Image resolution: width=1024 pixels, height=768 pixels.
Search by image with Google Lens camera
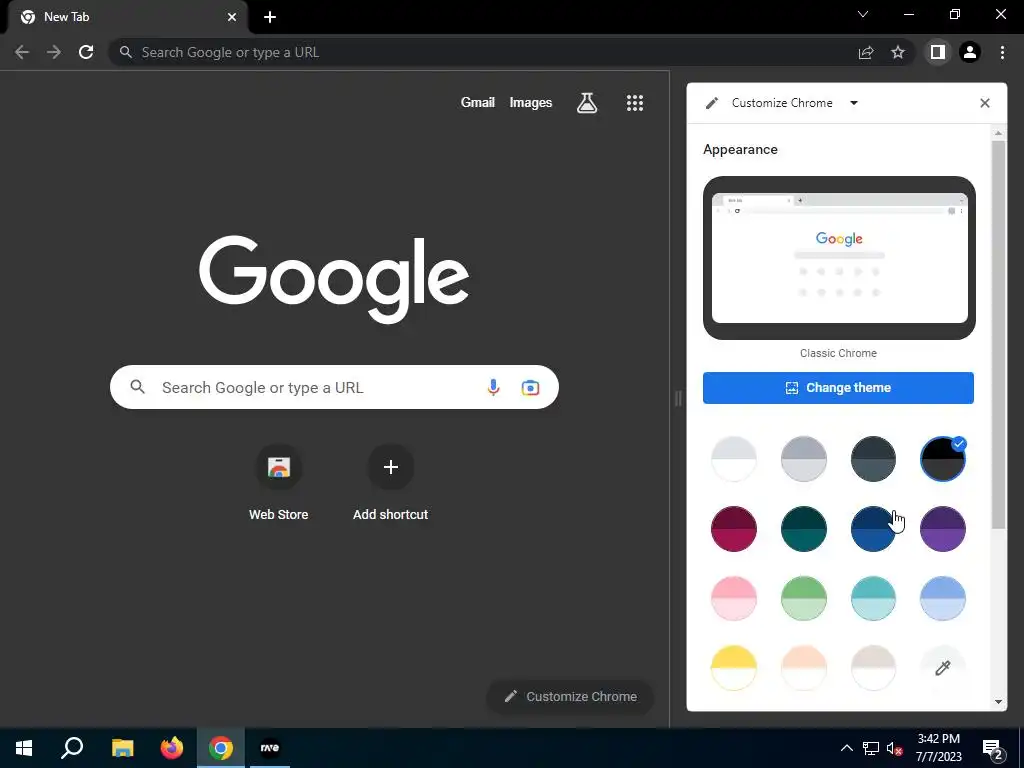(x=530, y=387)
